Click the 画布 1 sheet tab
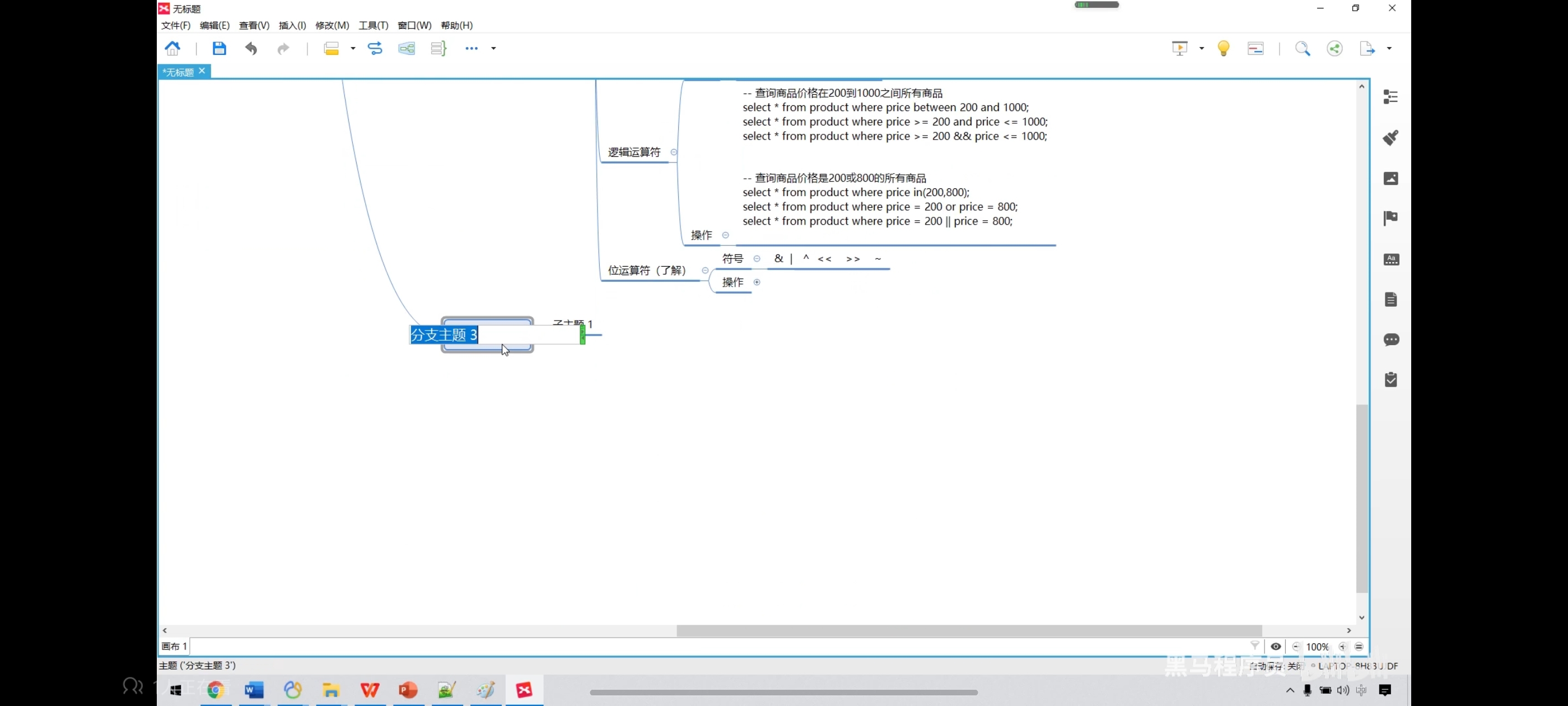The width and height of the screenshot is (1568, 706). 174,646
